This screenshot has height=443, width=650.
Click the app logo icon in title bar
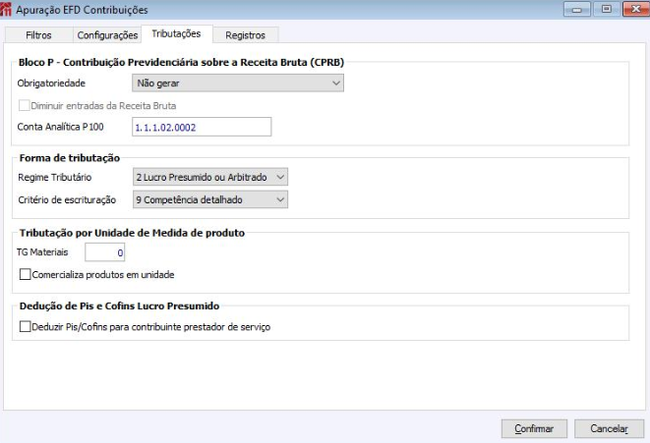tap(5, 9)
